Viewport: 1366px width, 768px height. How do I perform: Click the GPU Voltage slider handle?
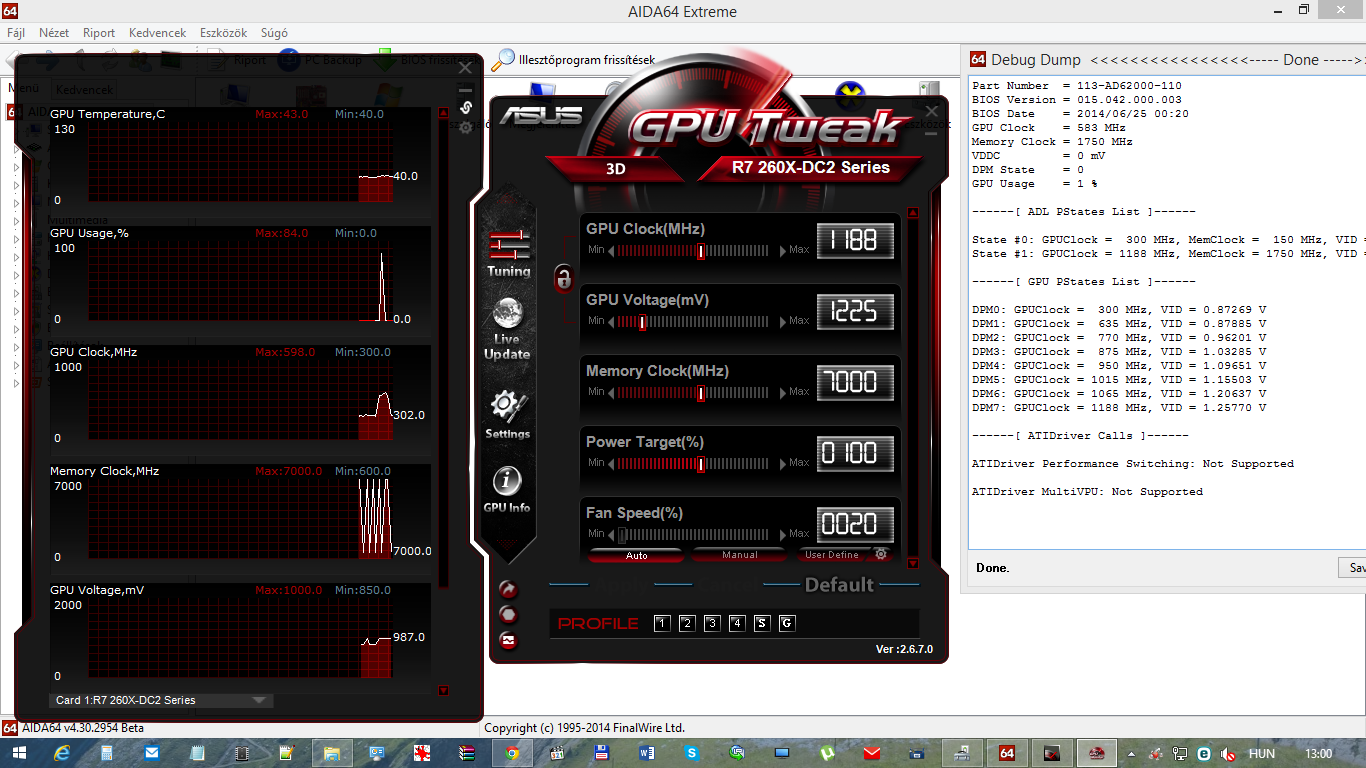(642, 322)
